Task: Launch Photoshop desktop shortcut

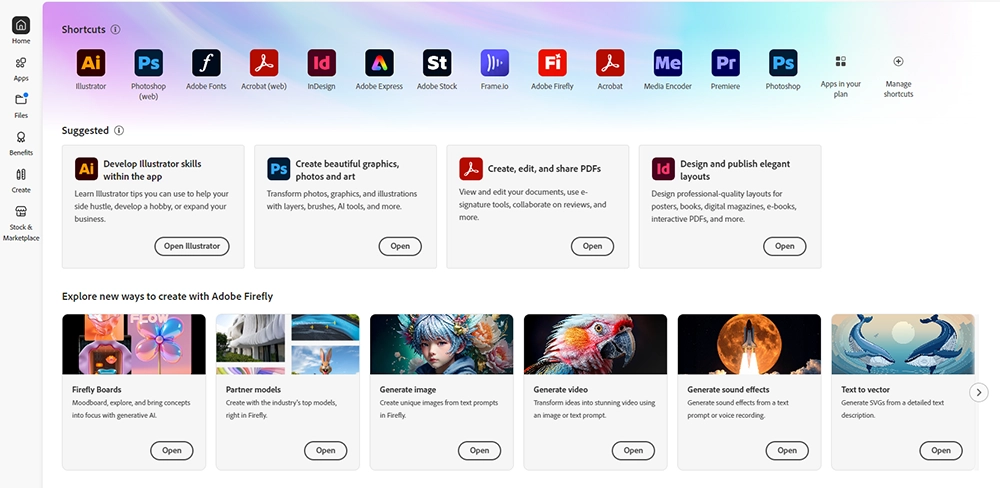Action: [783, 63]
